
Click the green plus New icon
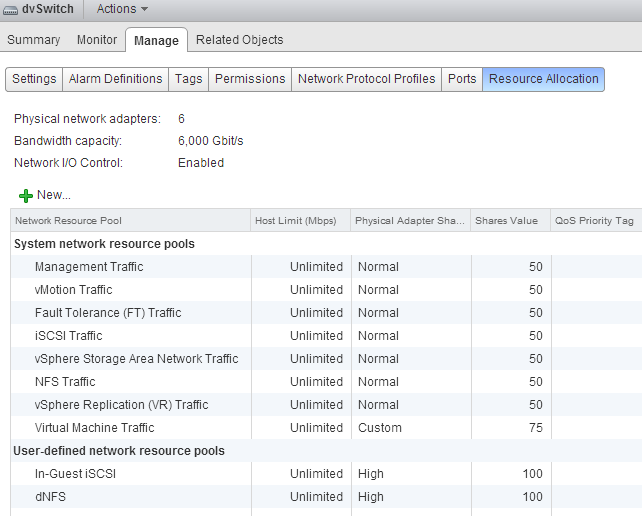[x=26, y=195]
